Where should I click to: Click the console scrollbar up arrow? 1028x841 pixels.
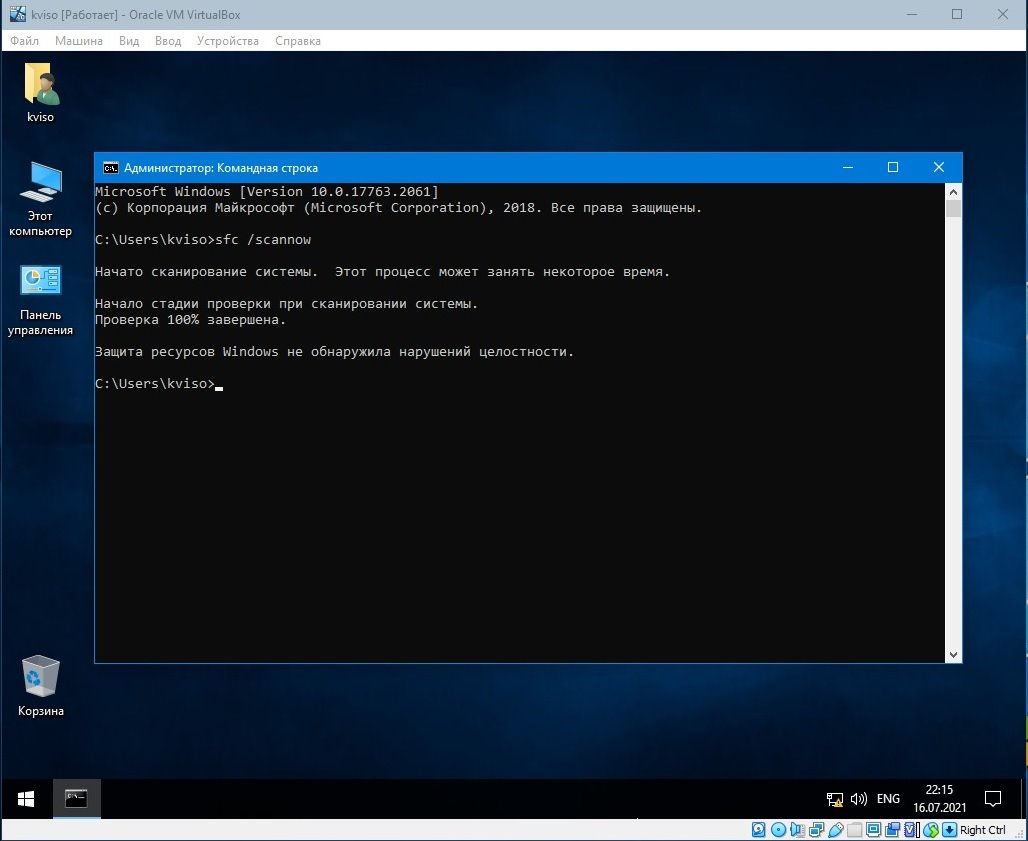[x=953, y=192]
